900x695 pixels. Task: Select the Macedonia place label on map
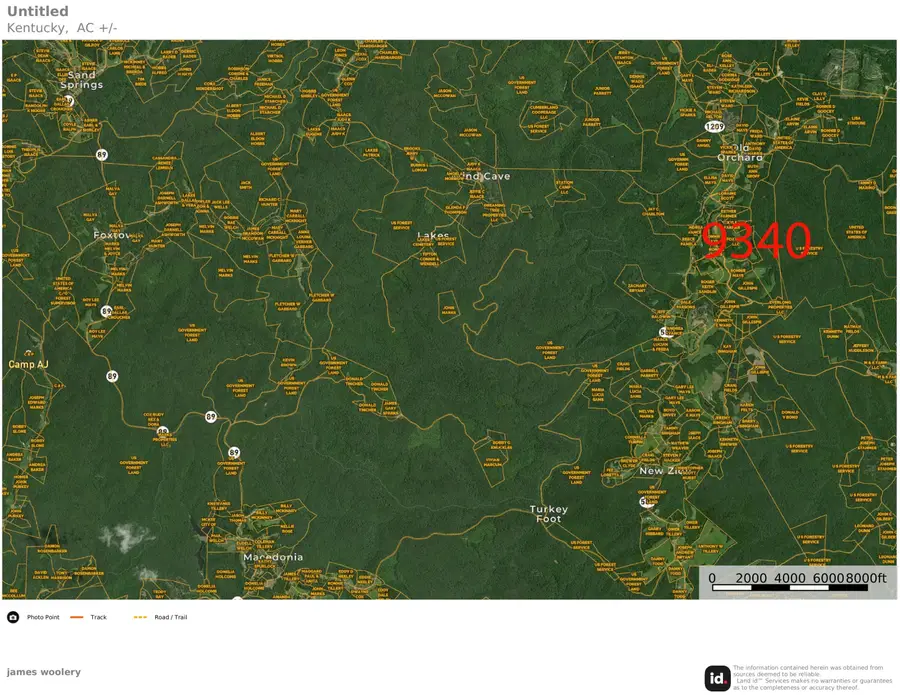tap(271, 557)
